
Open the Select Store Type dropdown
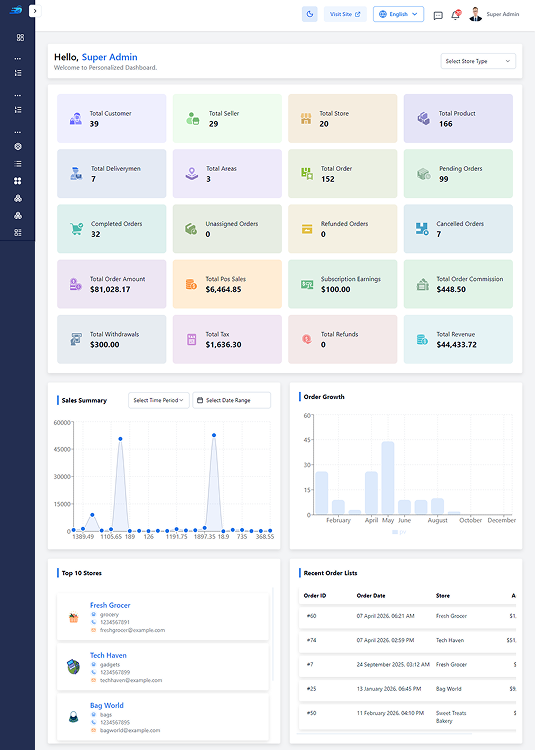click(x=478, y=61)
